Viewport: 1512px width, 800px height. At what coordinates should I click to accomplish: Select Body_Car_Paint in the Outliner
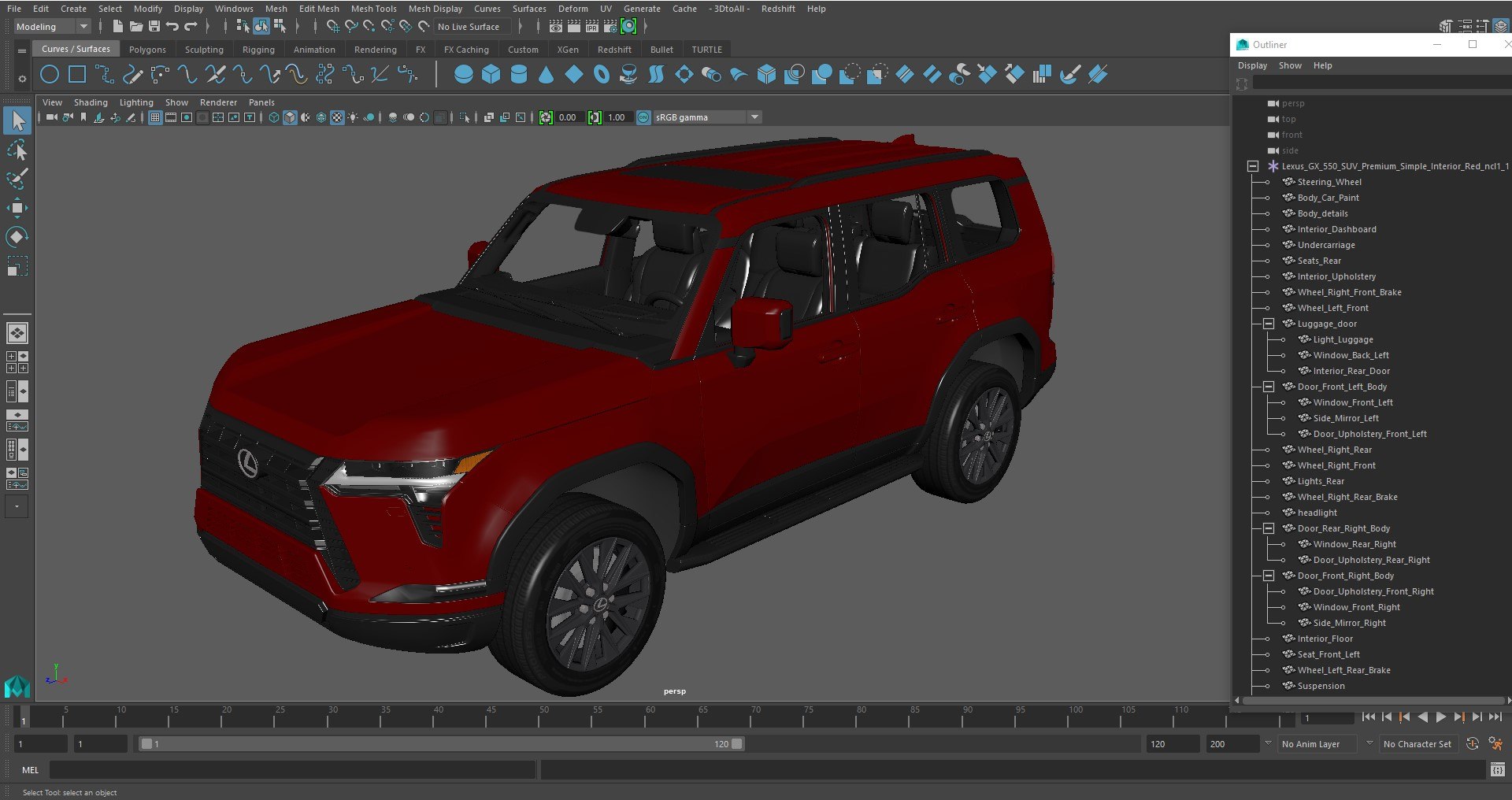(1328, 198)
